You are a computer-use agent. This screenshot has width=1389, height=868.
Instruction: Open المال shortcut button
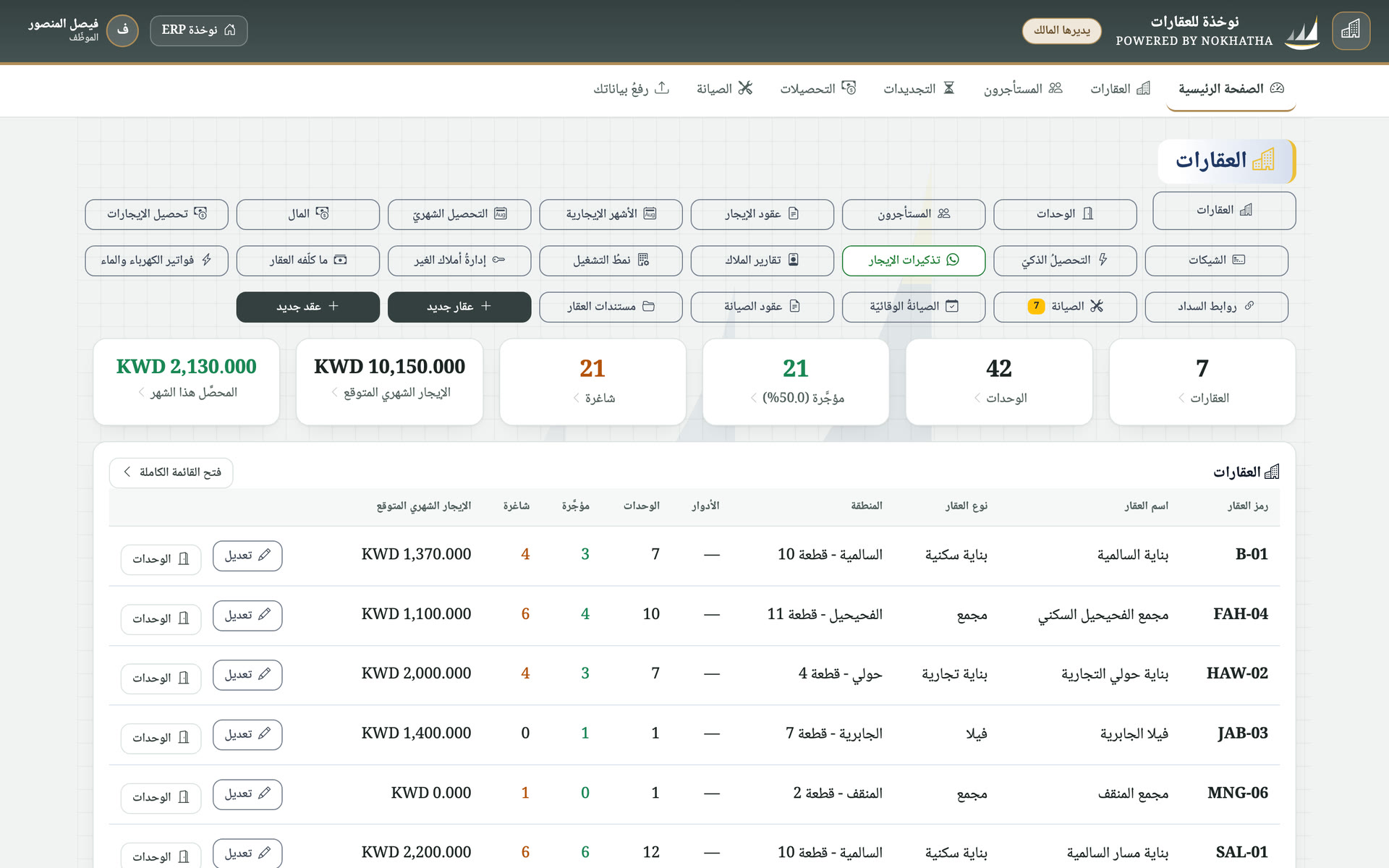pyautogui.click(x=307, y=214)
